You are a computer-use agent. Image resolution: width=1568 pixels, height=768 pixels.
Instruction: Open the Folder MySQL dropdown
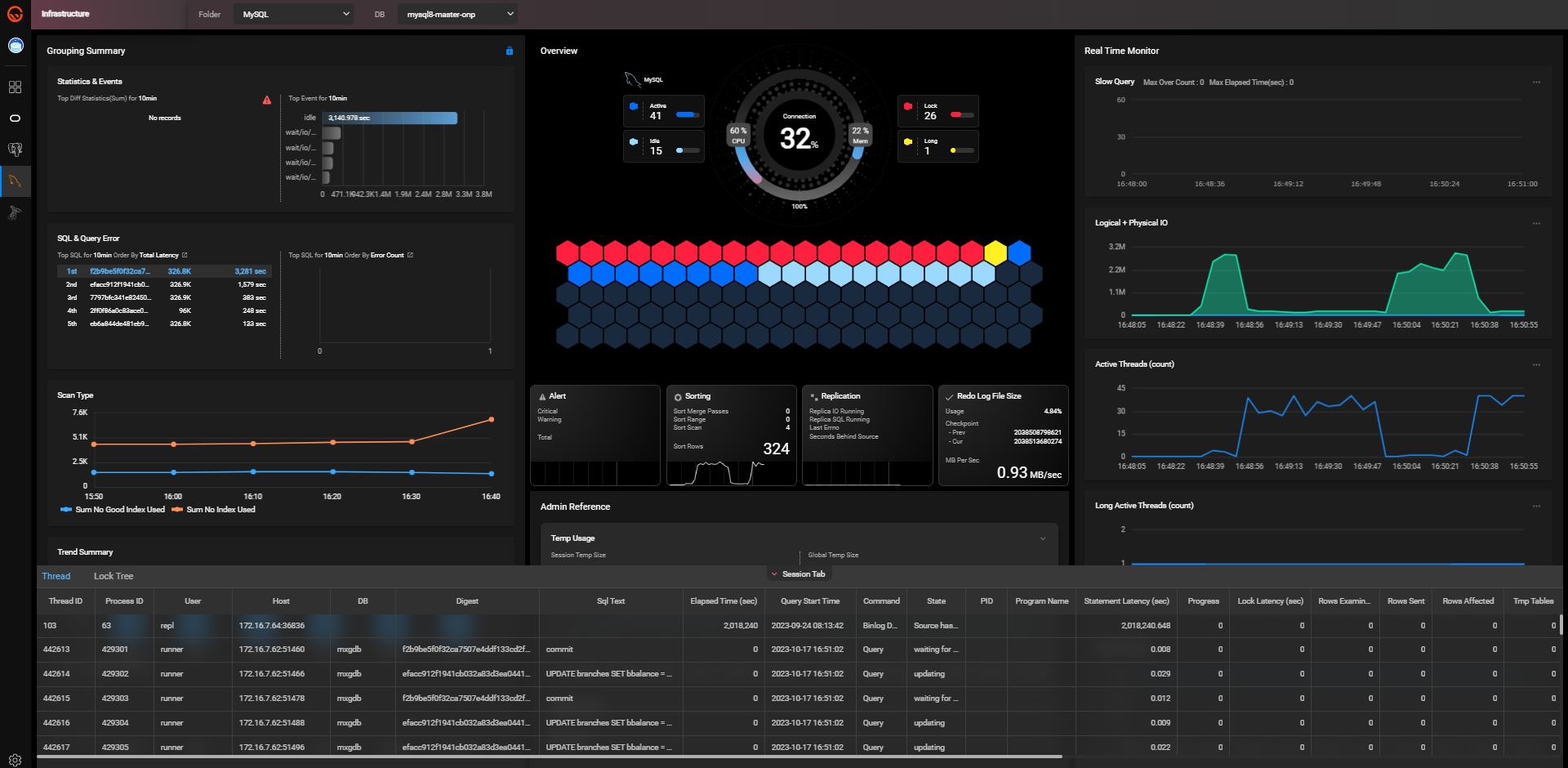pyautogui.click(x=294, y=14)
